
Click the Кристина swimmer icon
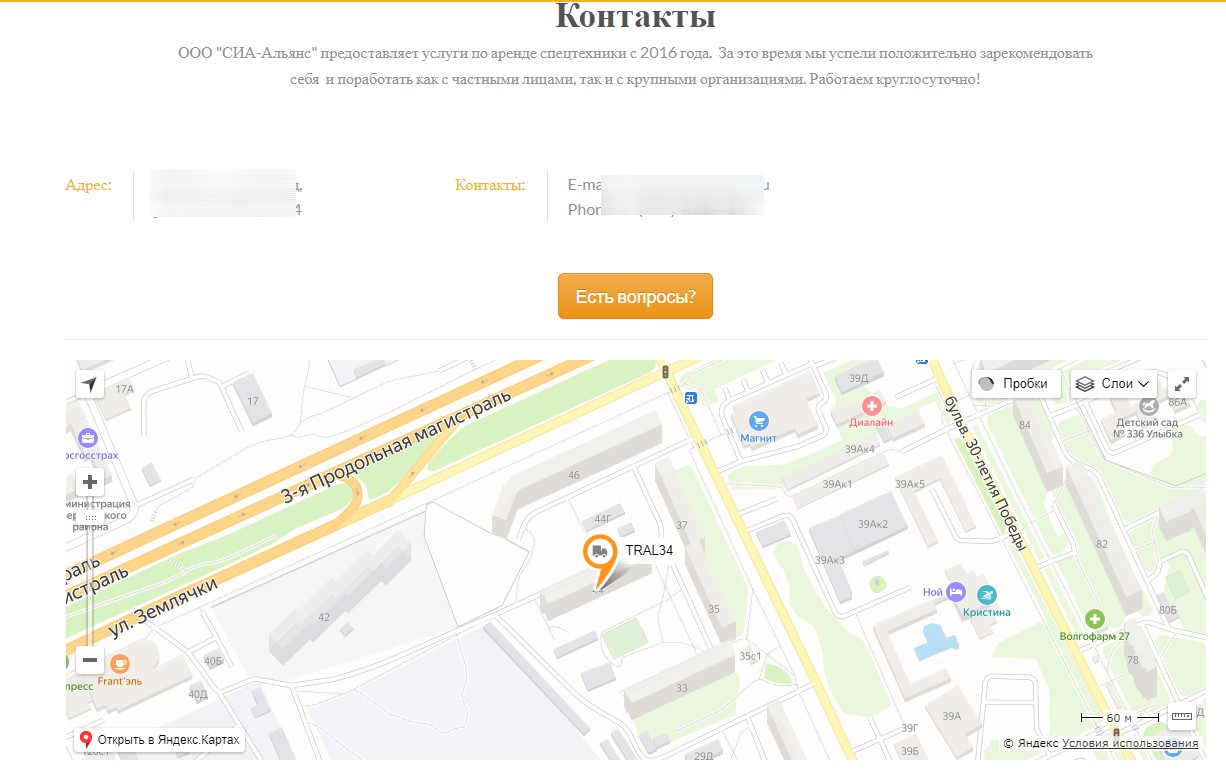[987, 595]
